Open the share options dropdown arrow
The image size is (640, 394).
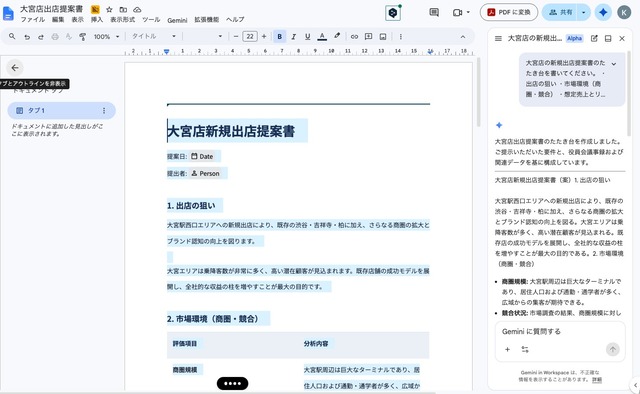(x=584, y=12)
